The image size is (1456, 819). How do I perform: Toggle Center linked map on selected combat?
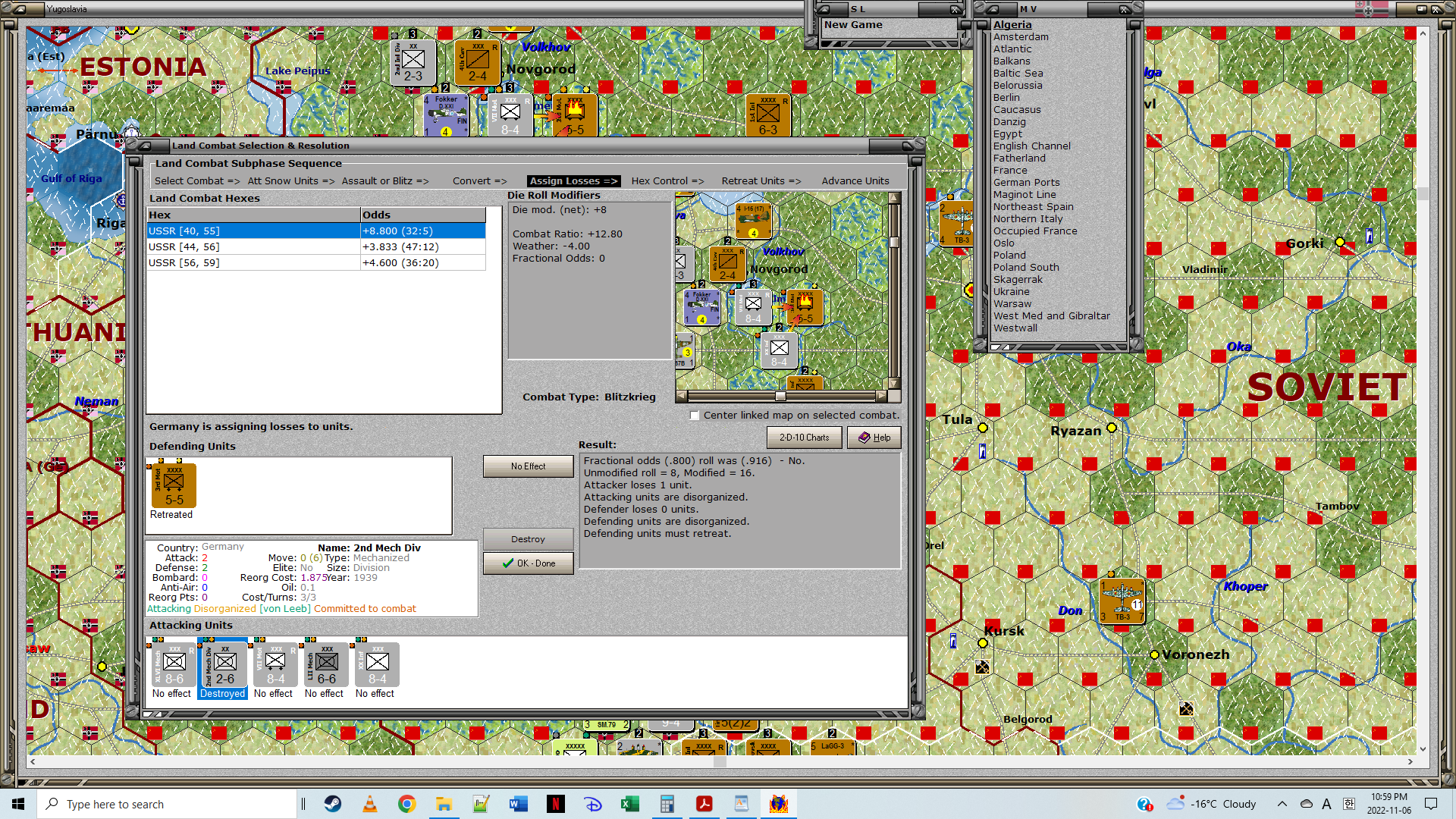coord(695,416)
